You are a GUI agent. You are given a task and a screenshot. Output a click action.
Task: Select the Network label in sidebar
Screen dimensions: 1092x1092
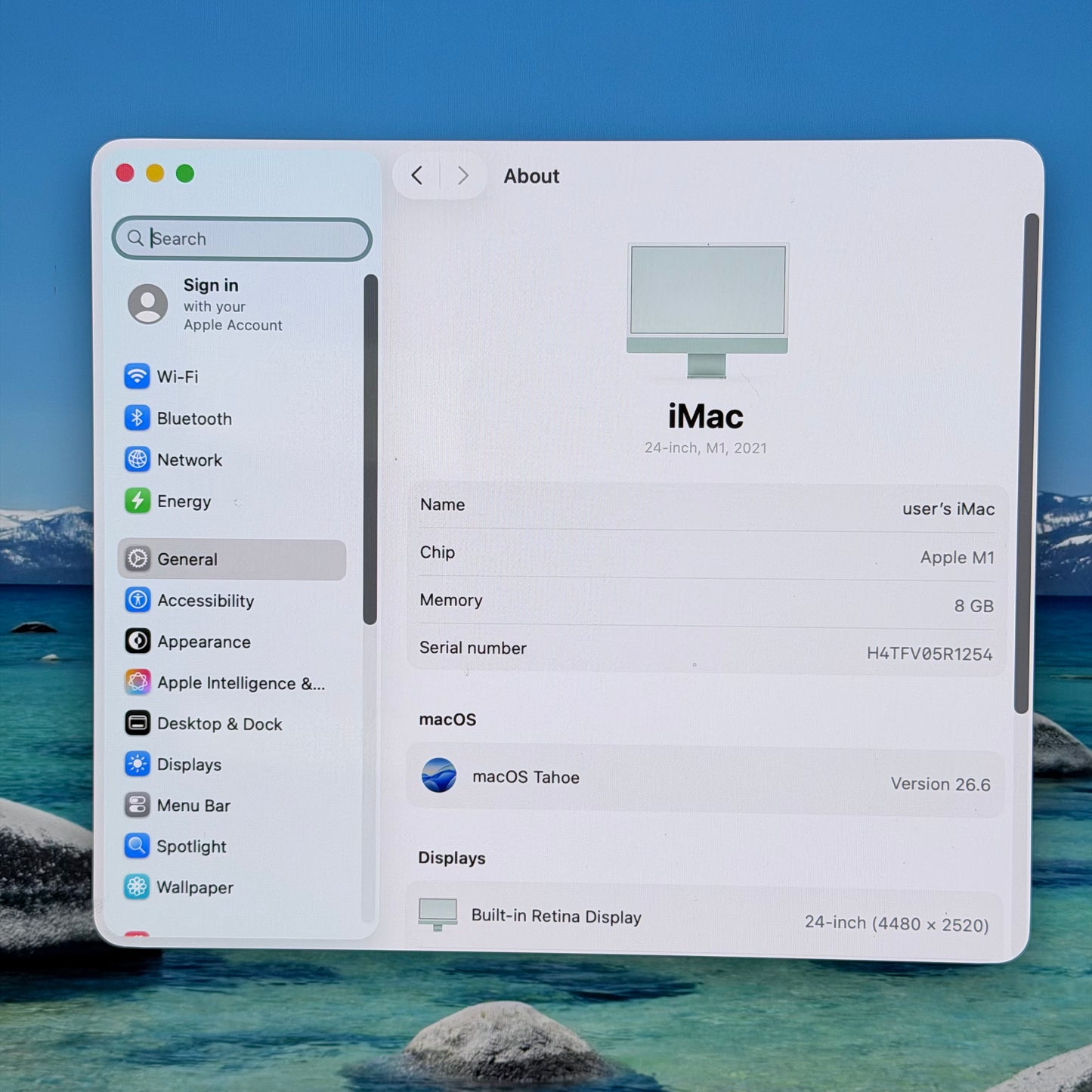(190, 460)
